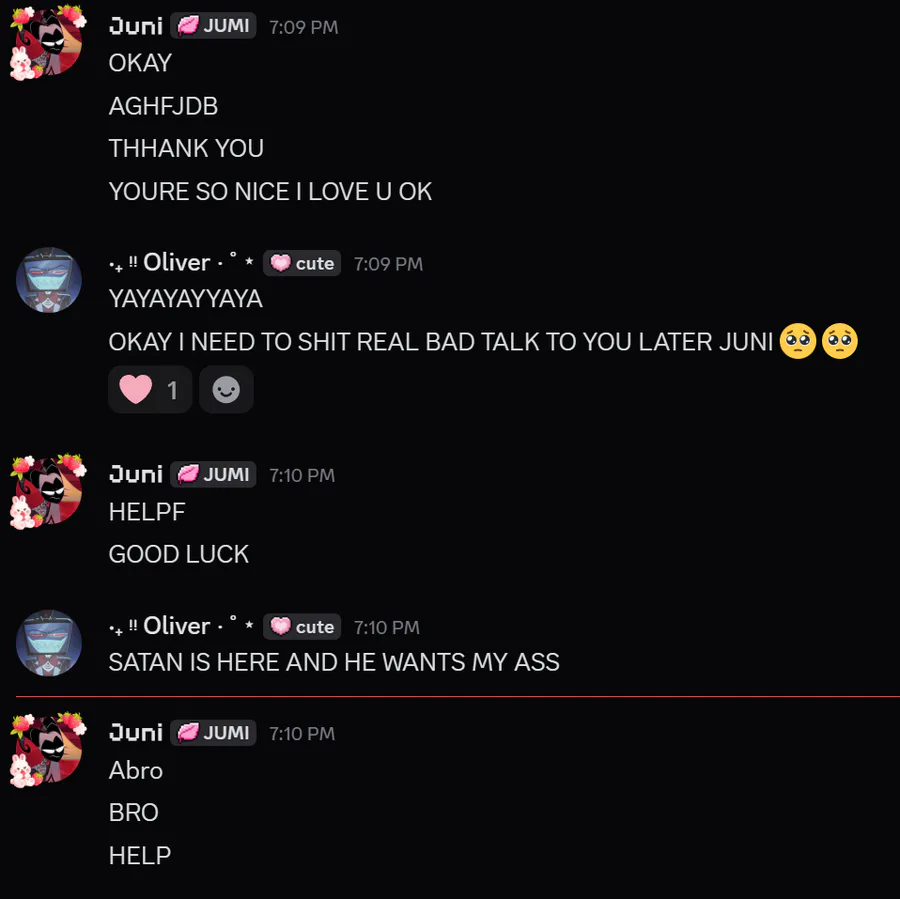Click Juni's username above the Abro message

tap(136, 733)
